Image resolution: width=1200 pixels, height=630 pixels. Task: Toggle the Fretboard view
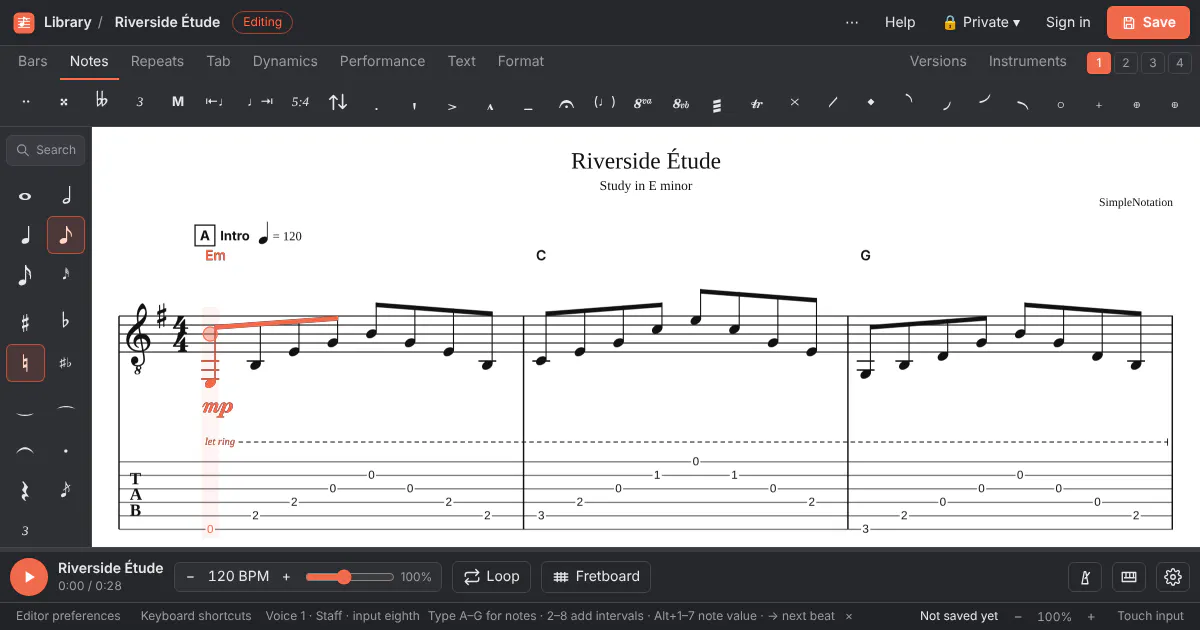pyautogui.click(x=596, y=577)
